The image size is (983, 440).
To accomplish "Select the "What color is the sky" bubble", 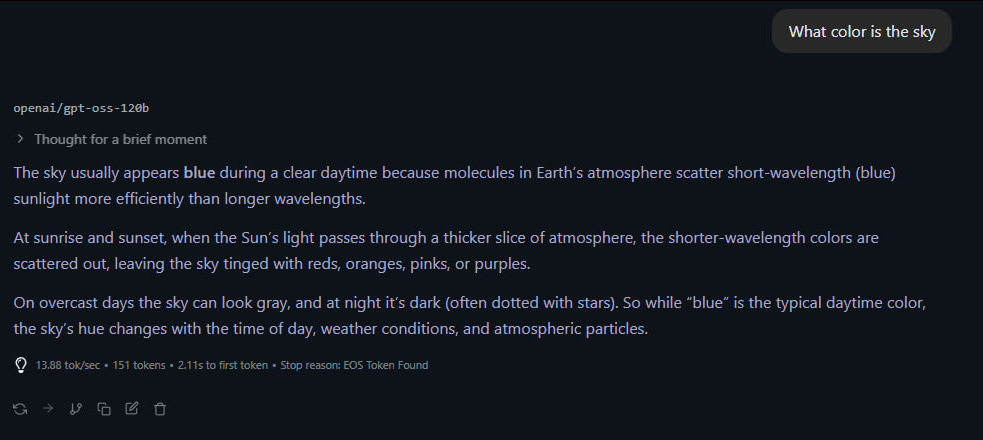I will point(861,32).
